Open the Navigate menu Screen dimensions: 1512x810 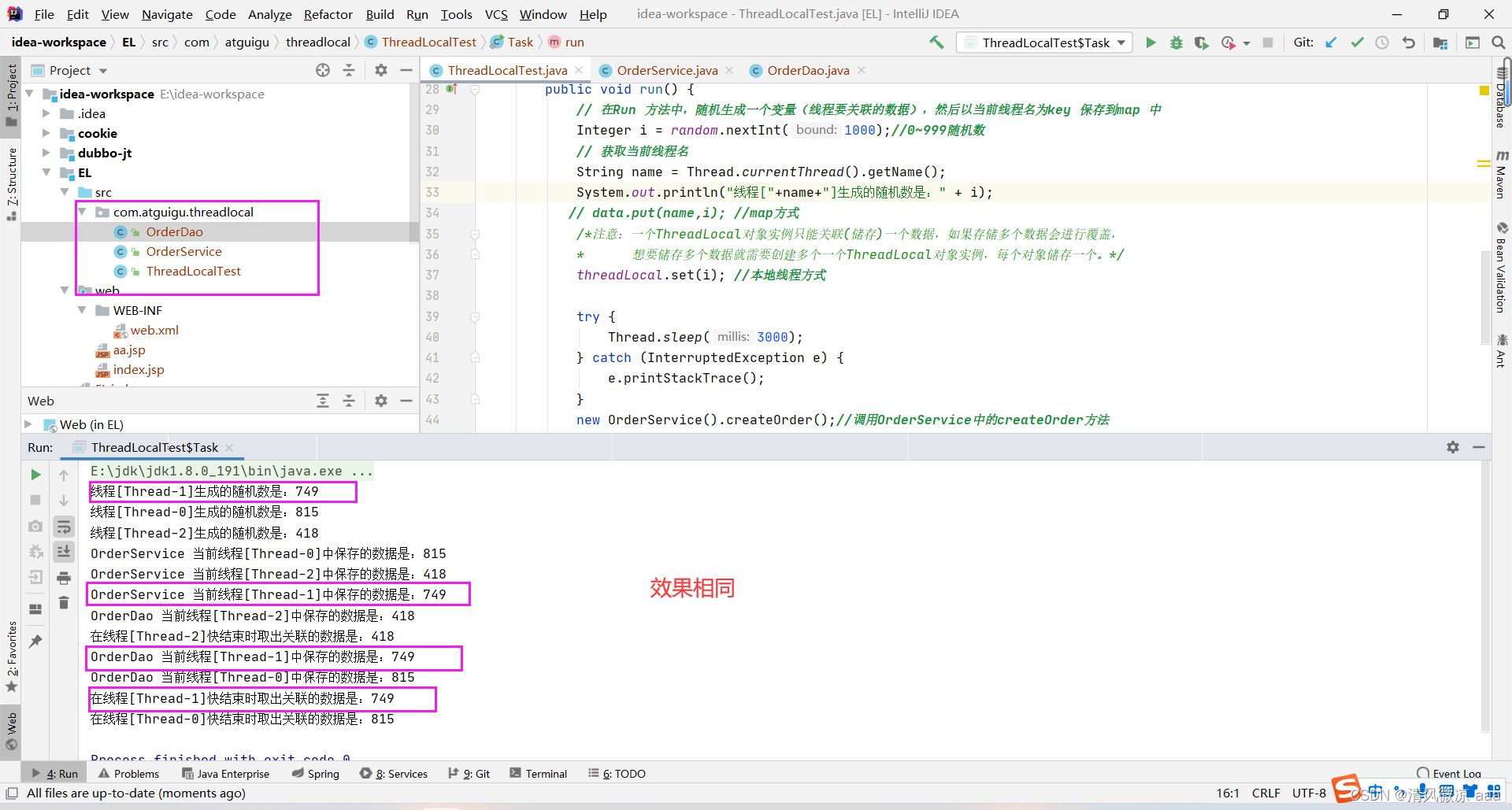click(167, 14)
